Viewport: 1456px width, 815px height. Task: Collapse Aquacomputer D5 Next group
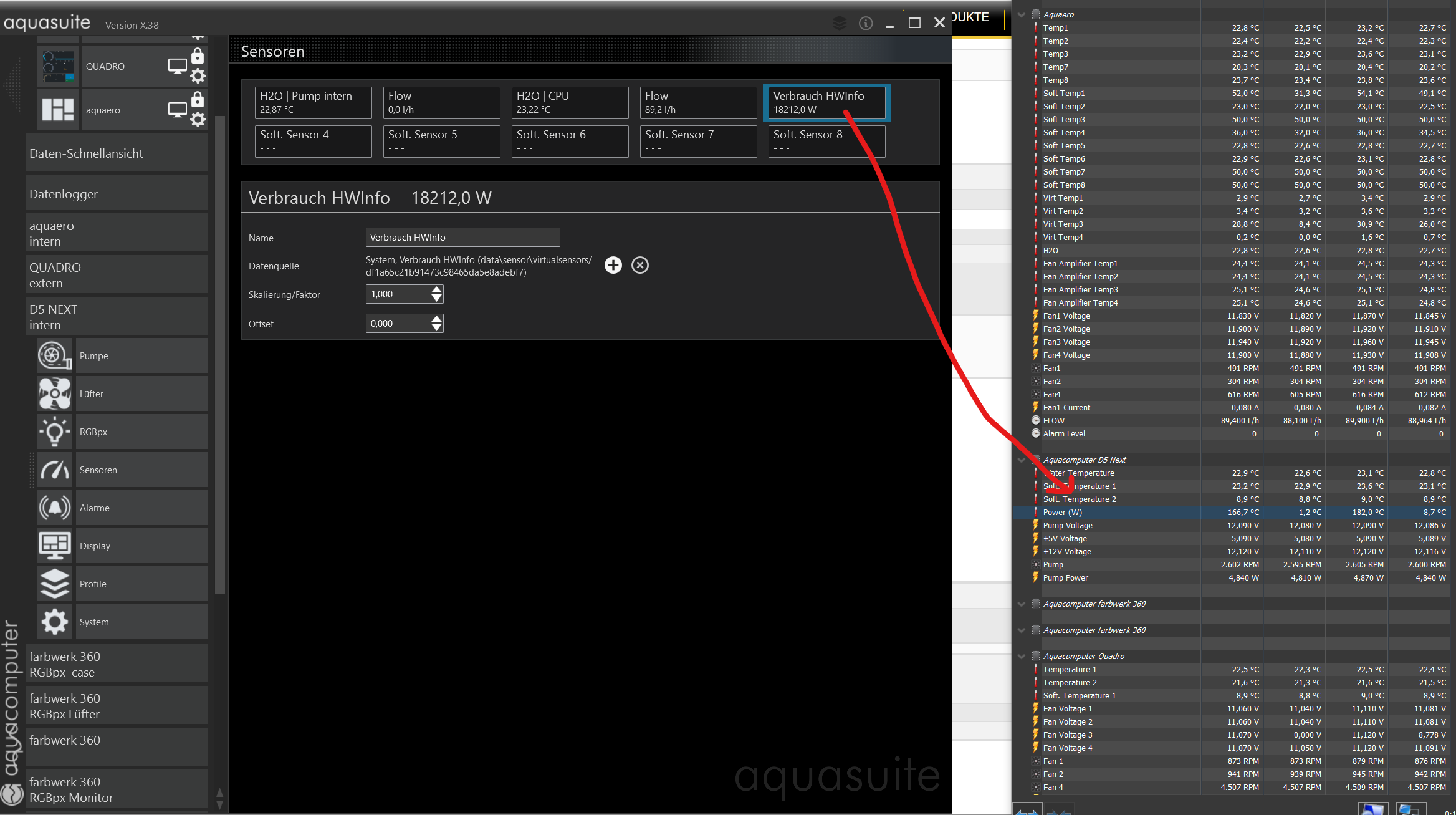click(1021, 460)
